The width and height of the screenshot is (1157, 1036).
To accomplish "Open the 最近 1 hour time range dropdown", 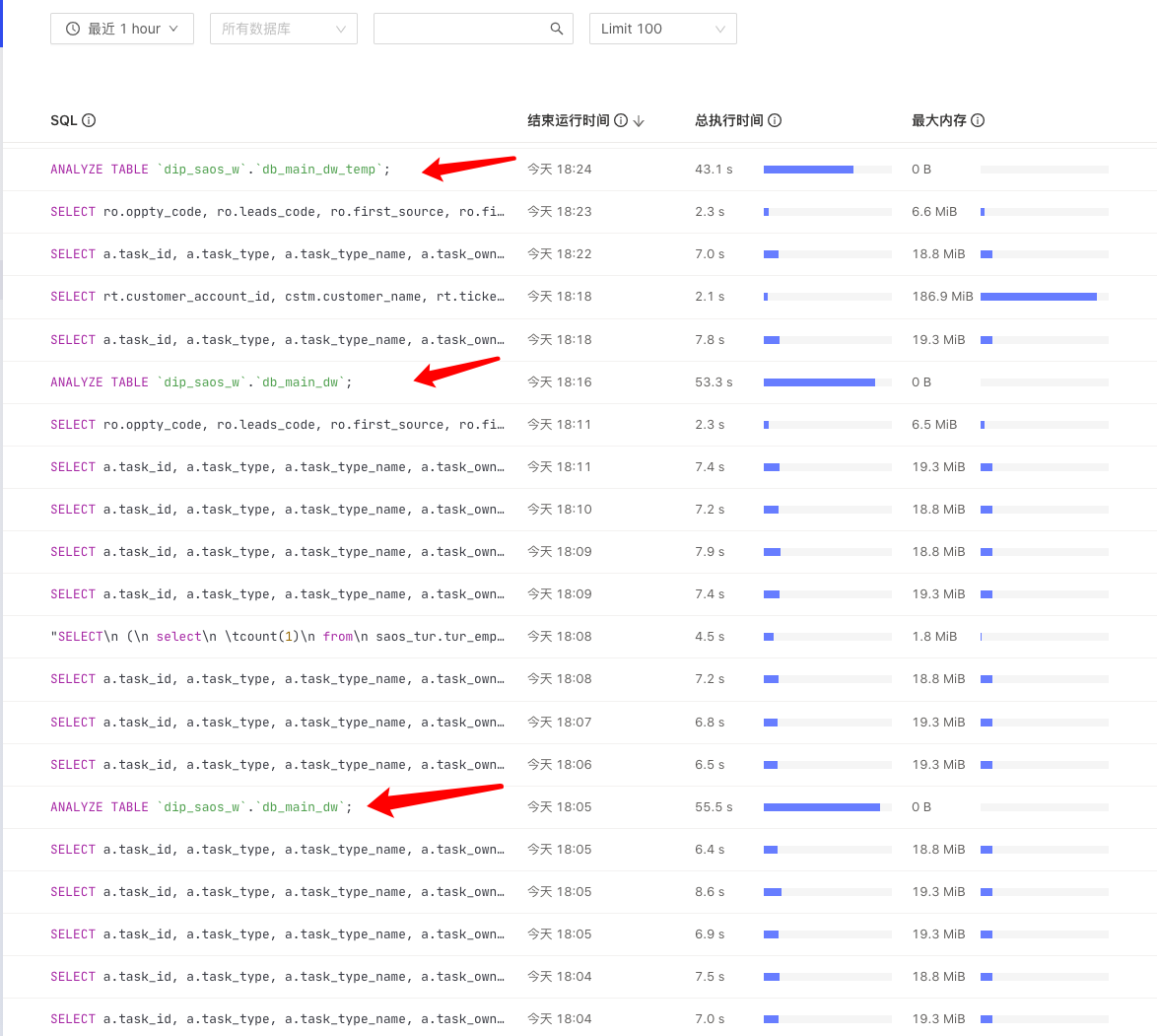I will [x=122, y=29].
